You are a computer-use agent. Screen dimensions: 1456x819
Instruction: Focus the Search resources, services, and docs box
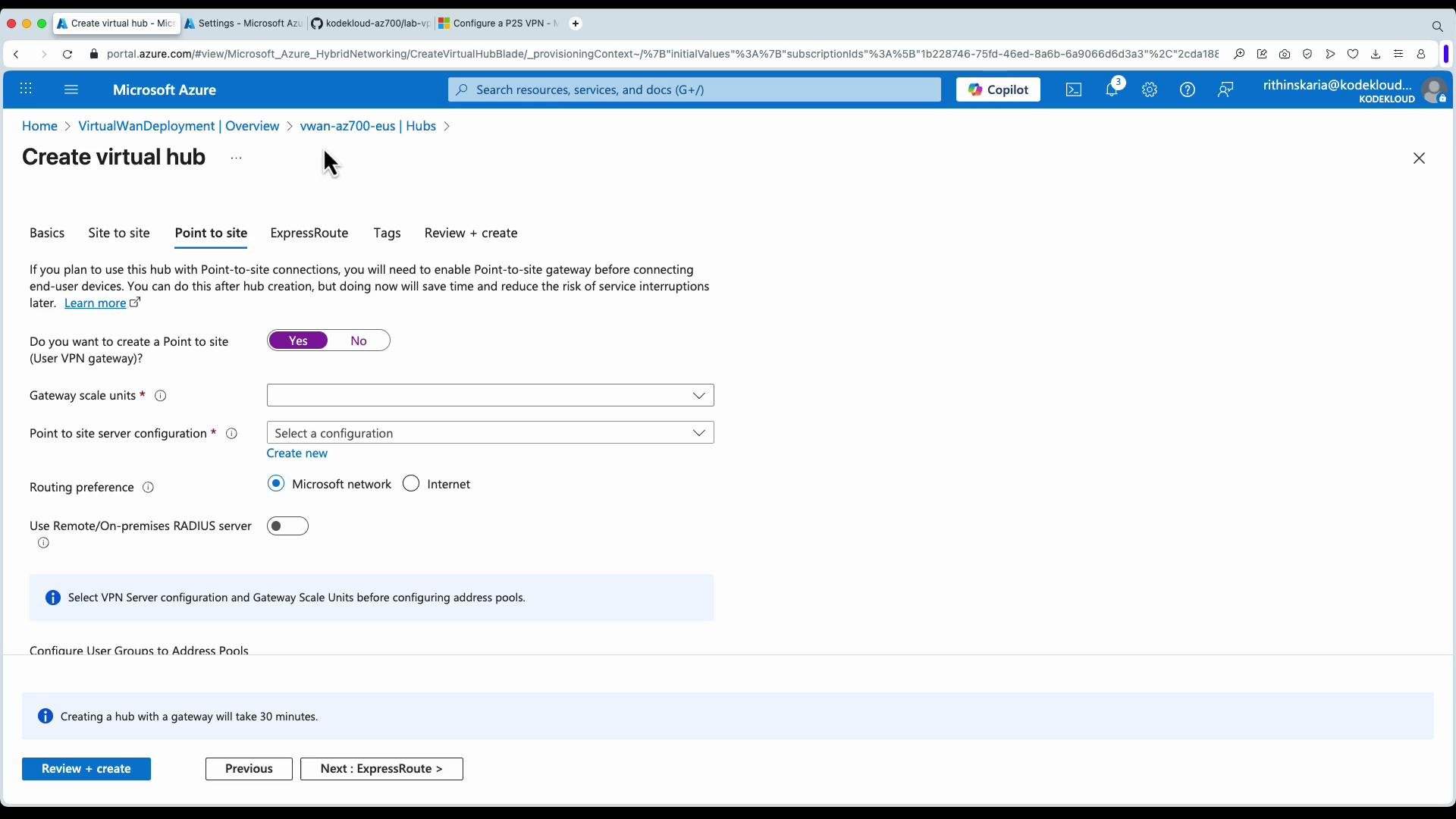click(x=695, y=89)
